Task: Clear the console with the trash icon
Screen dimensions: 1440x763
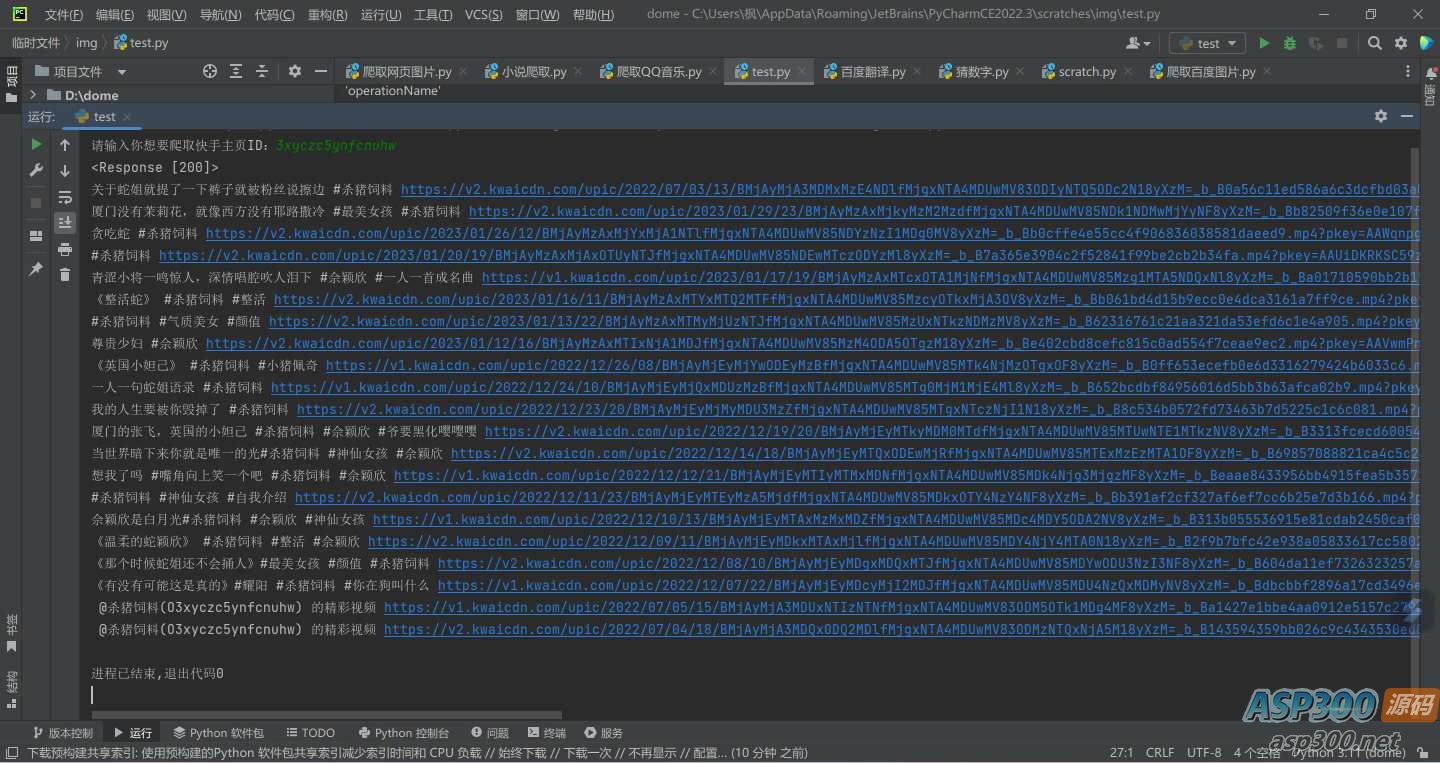Action: point(65,275)
